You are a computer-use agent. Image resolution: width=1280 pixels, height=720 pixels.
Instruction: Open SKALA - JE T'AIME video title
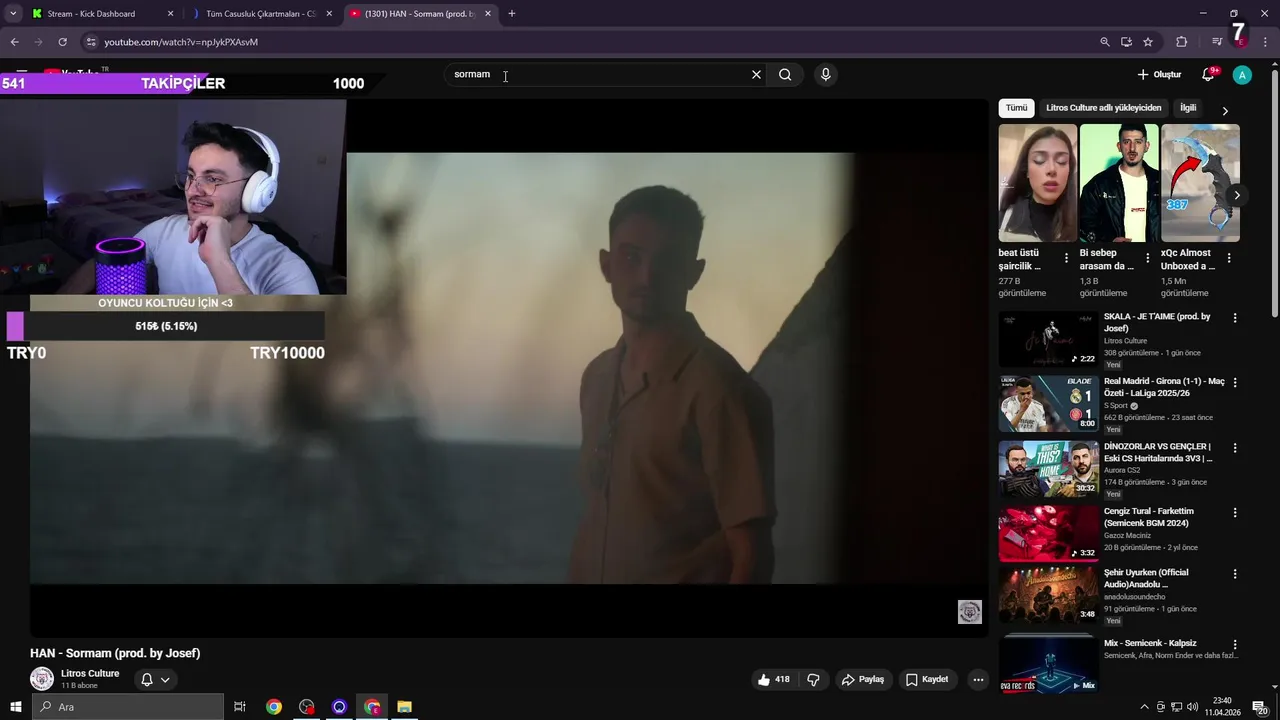(x=1157, y=322)
